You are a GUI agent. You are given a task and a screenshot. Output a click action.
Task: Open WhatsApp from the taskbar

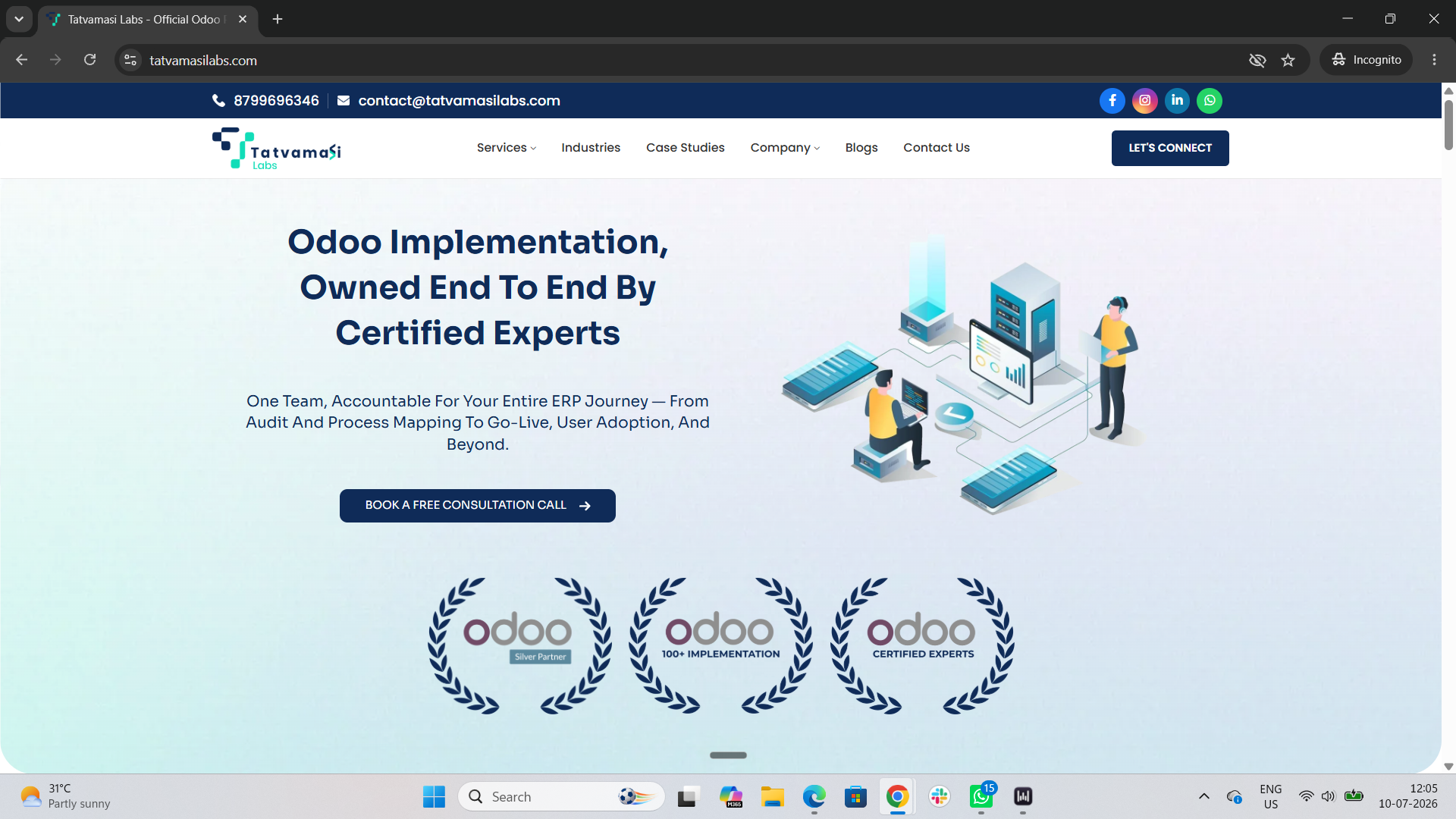click(981, 797)
